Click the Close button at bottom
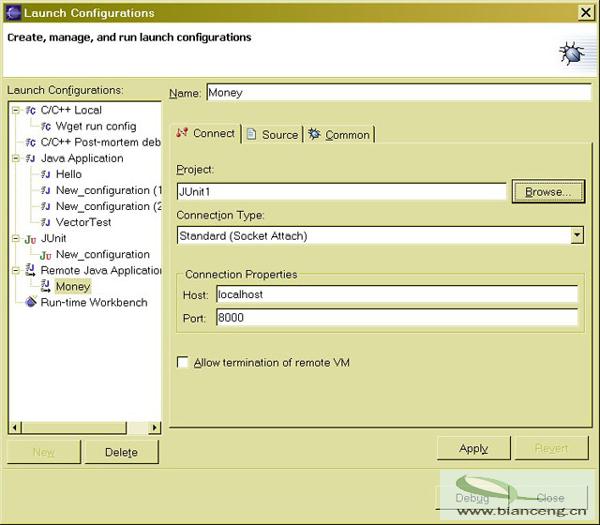Screen dimensions: 600x525 550,498
